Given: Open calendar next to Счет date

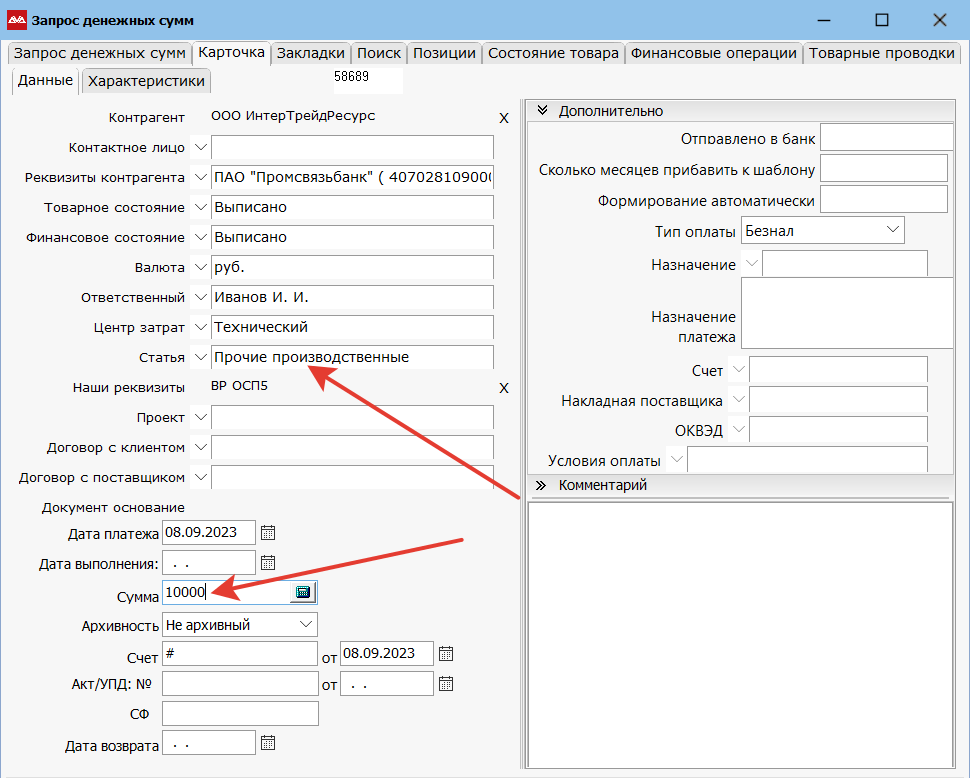Looking at the screenshot, I should 446,654.
